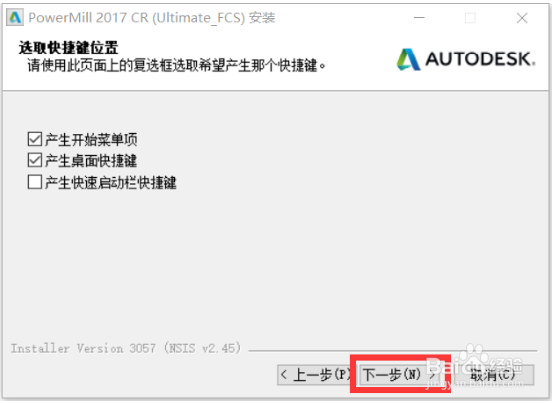Click the 产生桌面快捷键 label text
Viewport: 555px width, 403px height.
[91, 161]
